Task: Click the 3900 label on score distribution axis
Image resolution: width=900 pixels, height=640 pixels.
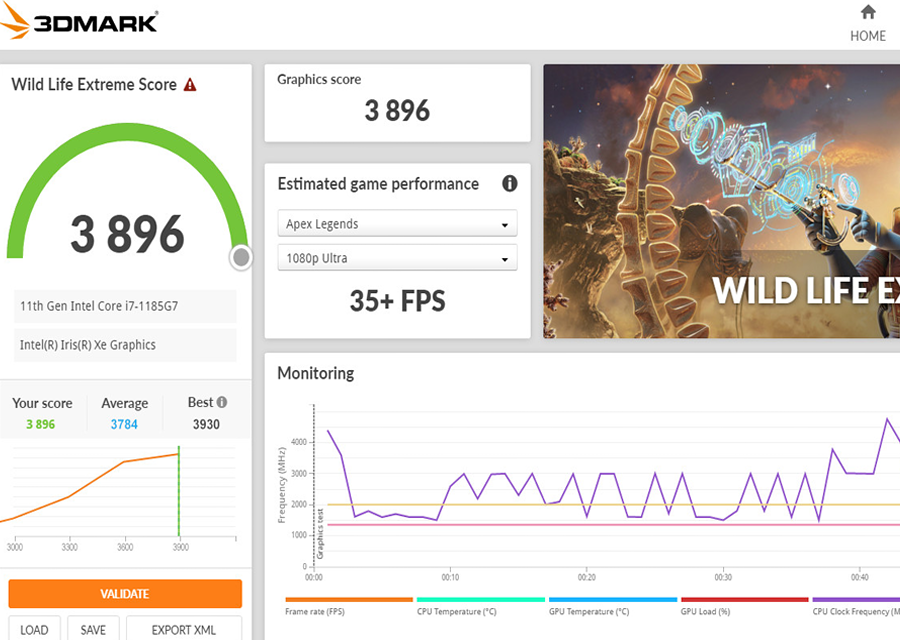Action: (x=180, y=547)
